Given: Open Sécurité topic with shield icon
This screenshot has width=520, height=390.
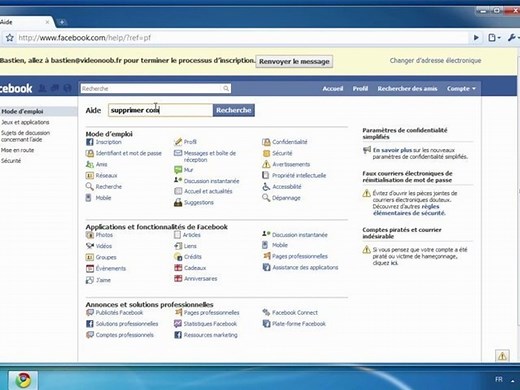Looking at the screenshot, I should [x=282, y=153].
